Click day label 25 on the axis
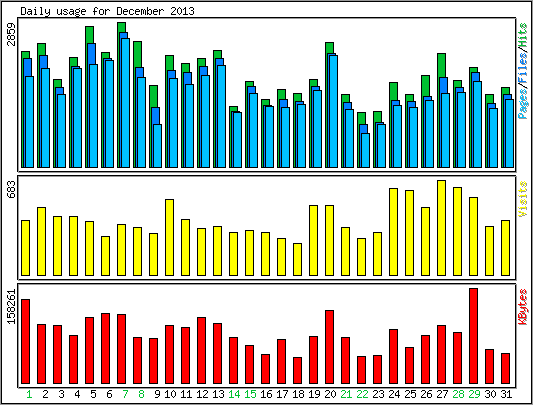Screen dimensions: 533x405 (410, 394)
